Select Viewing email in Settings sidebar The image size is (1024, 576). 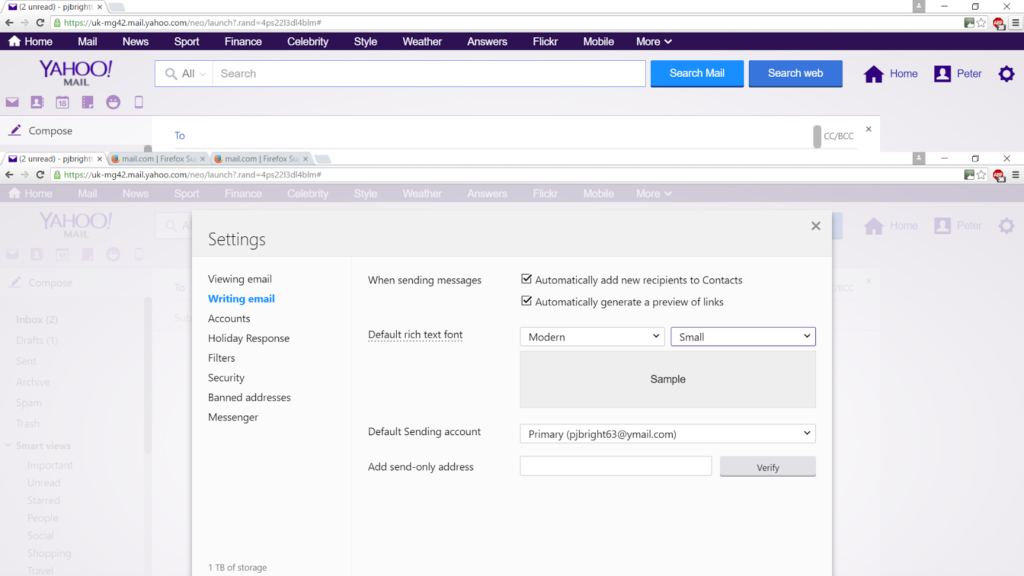(x=240, y=279)
